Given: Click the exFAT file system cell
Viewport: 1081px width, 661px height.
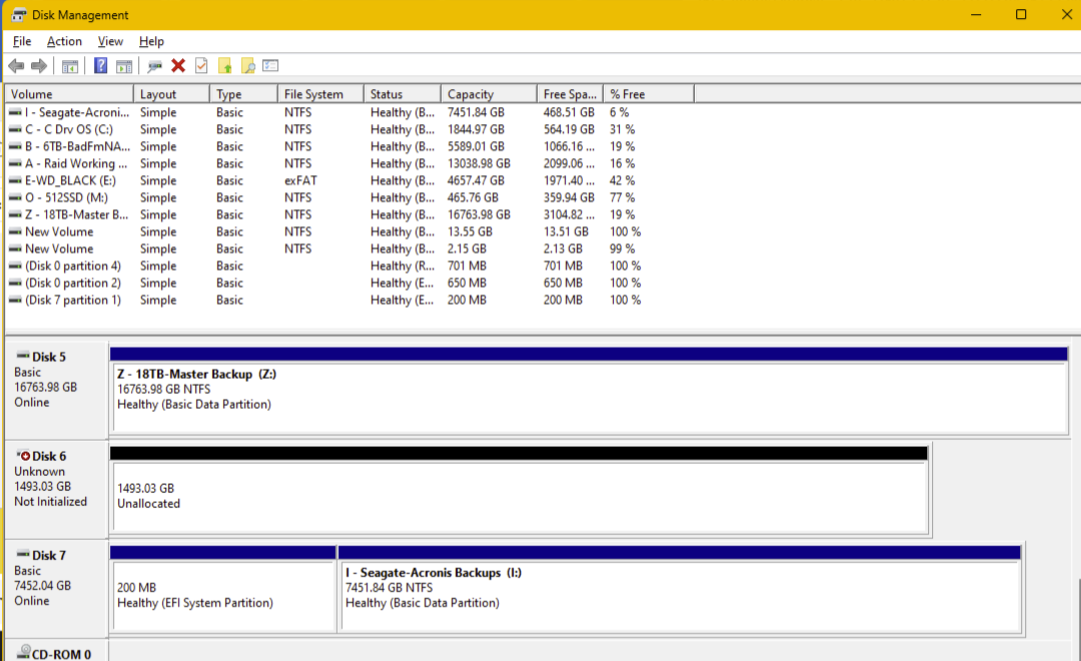Looking at the screenshot, I should tap(301, 181).
